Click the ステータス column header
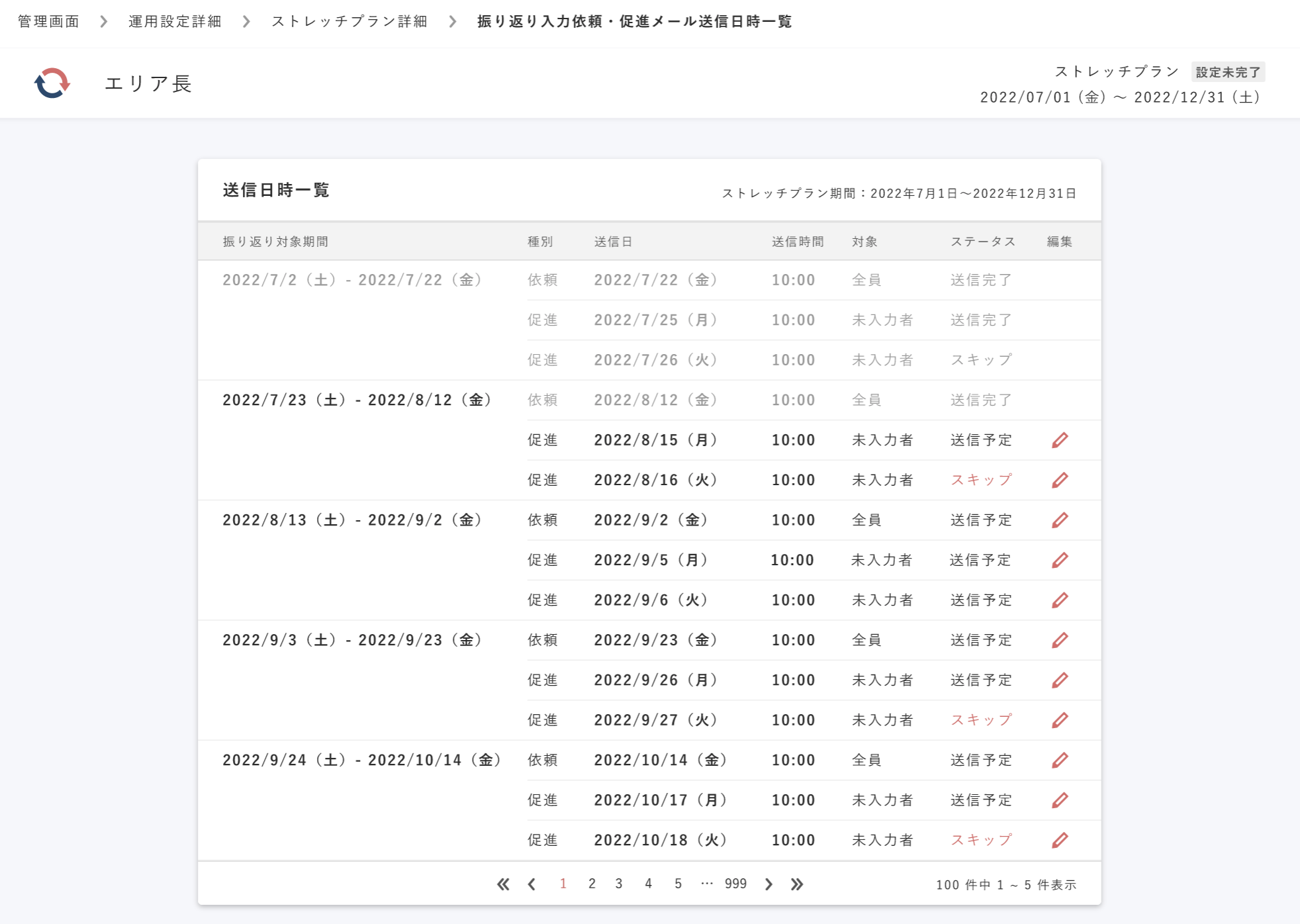Viewport: 1300px width, 924px height. 983,242
